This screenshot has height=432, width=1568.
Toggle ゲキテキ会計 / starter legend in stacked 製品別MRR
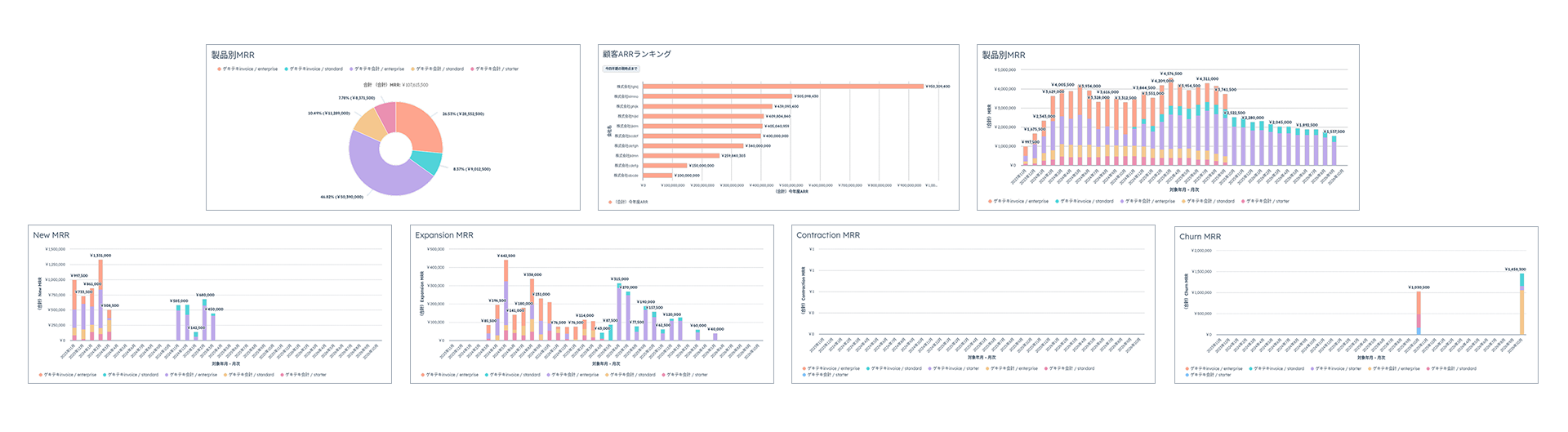point(1266,201)
